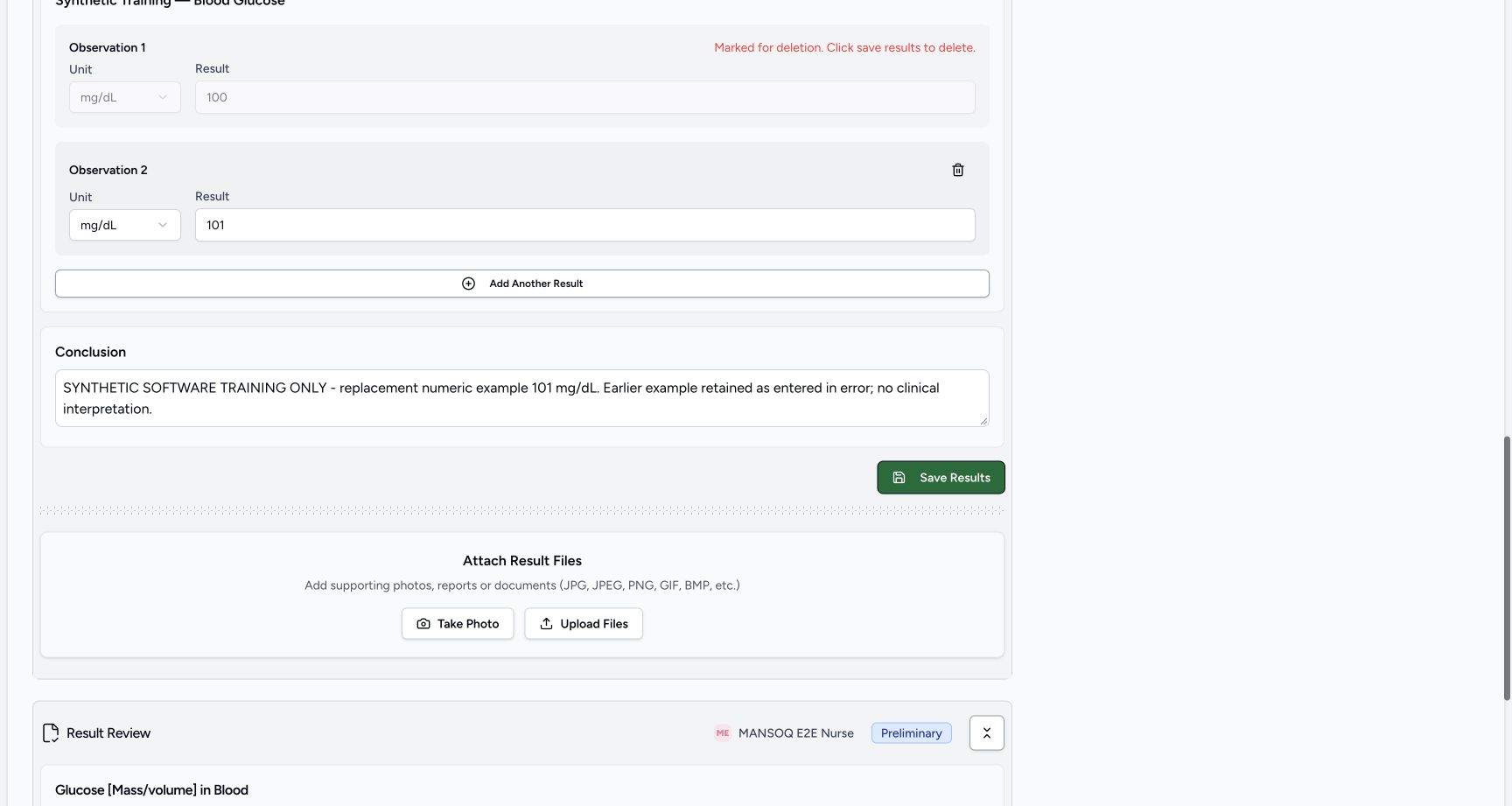1512x806 pixels.
Task: Open the disabled Observation 1 unit dropdown
Action: pyautogui.click(x=125, y=97)
